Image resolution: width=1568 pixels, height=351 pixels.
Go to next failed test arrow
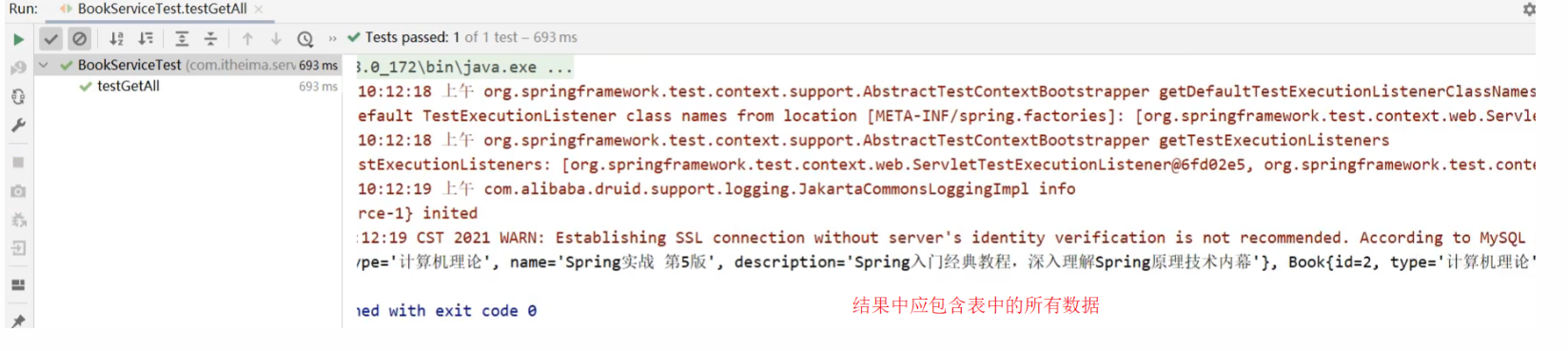click(x=276, y=39)
